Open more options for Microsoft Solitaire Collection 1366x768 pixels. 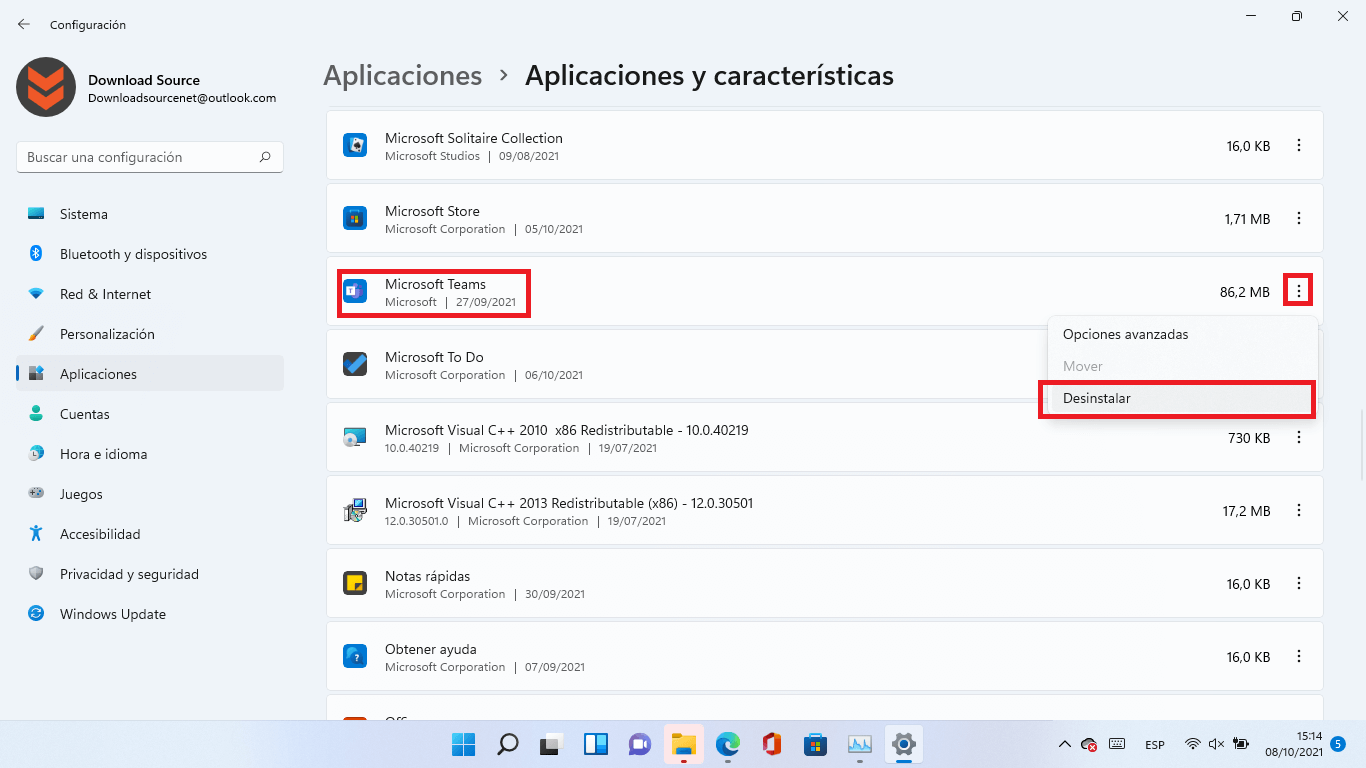(x=1299, y=145)
